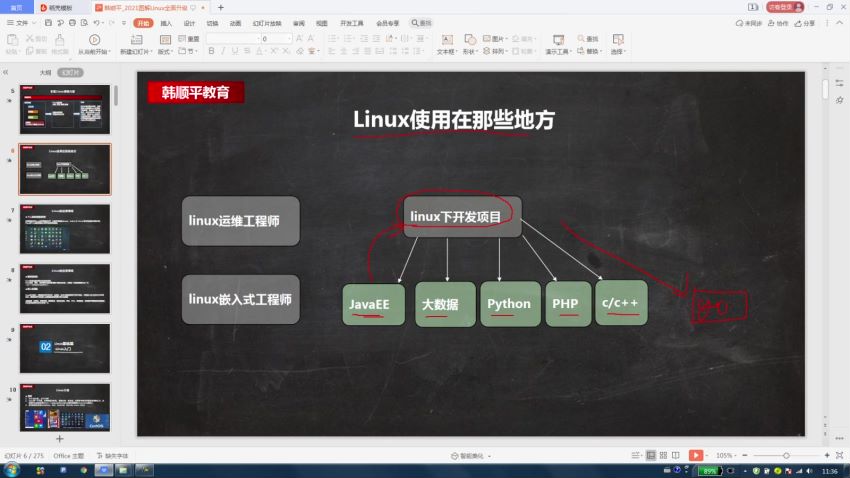Click the slide Layout (版式) icon

(x=165, y=40)
